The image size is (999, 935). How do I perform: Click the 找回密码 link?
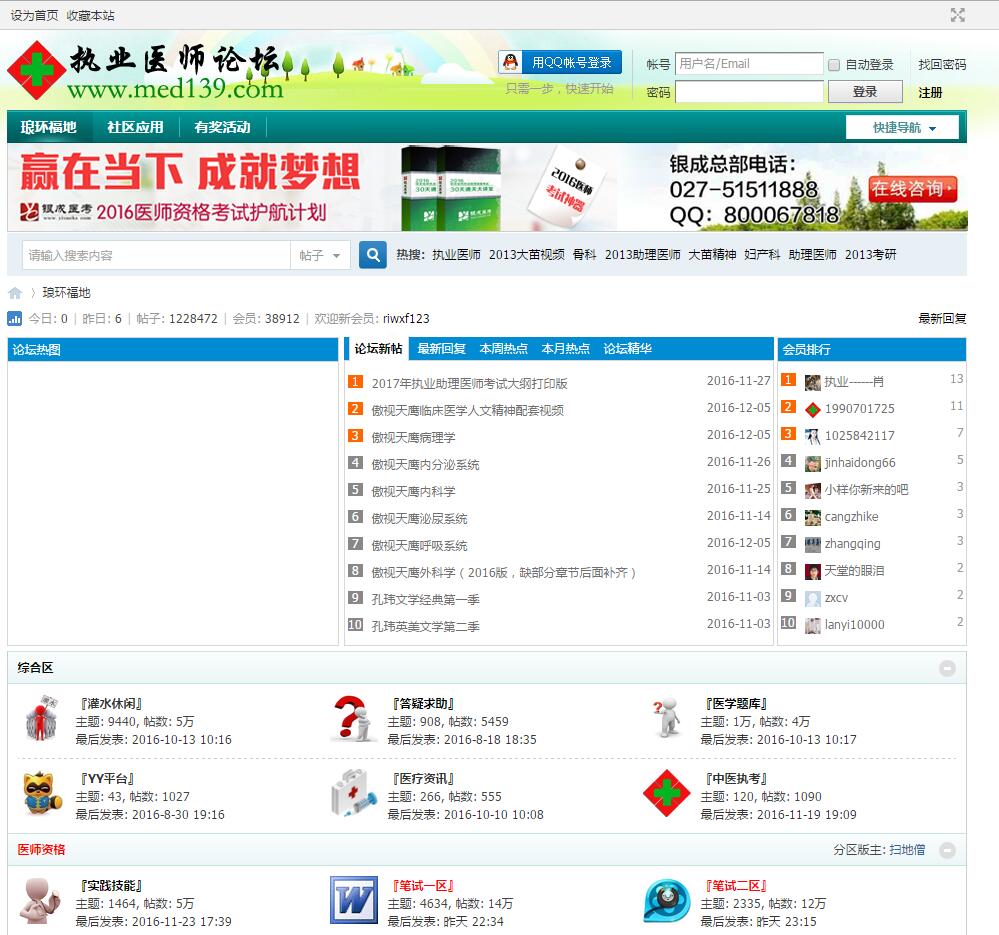click(x=942, y=64)
